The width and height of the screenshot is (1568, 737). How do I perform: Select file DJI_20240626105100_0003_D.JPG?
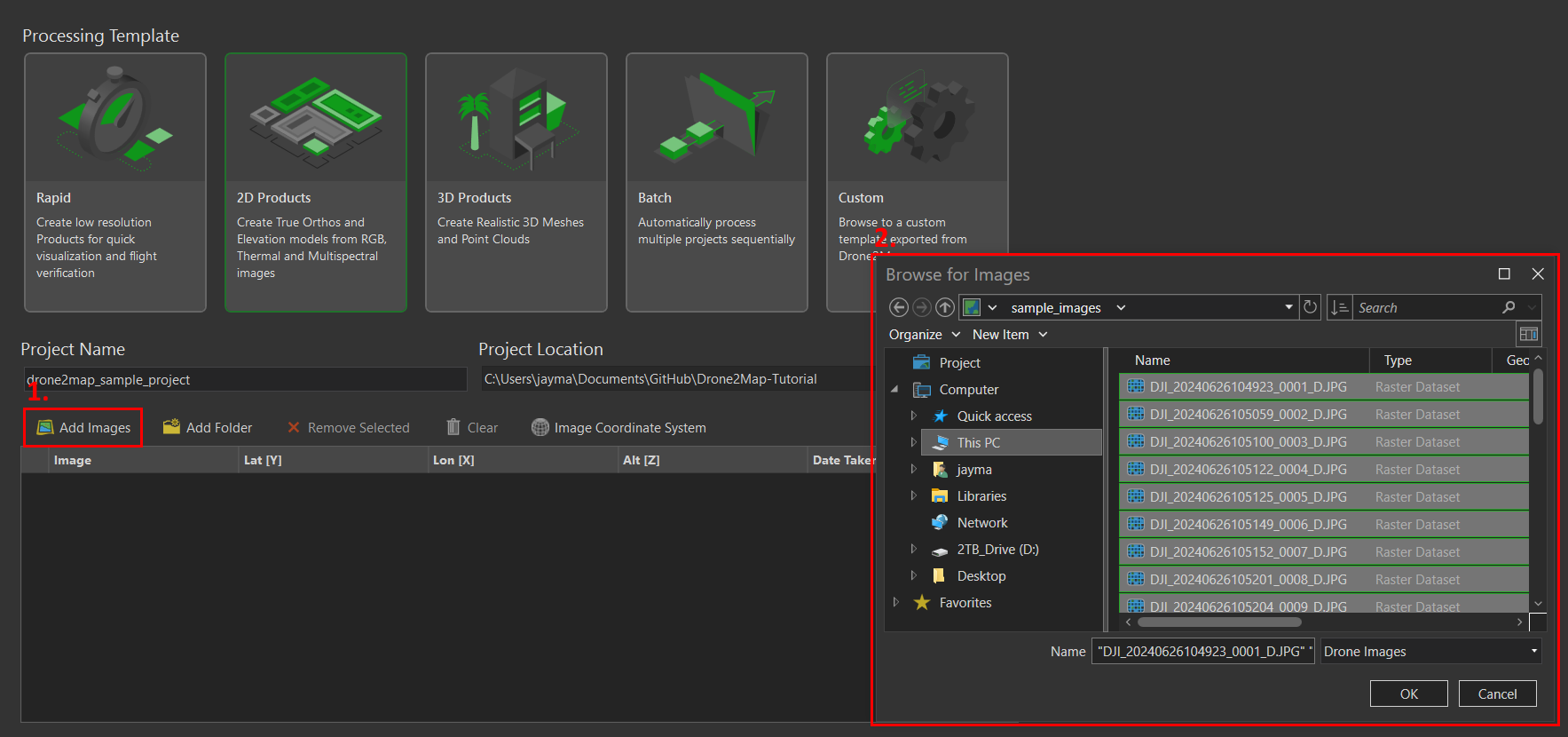(x=1248, y=442)
